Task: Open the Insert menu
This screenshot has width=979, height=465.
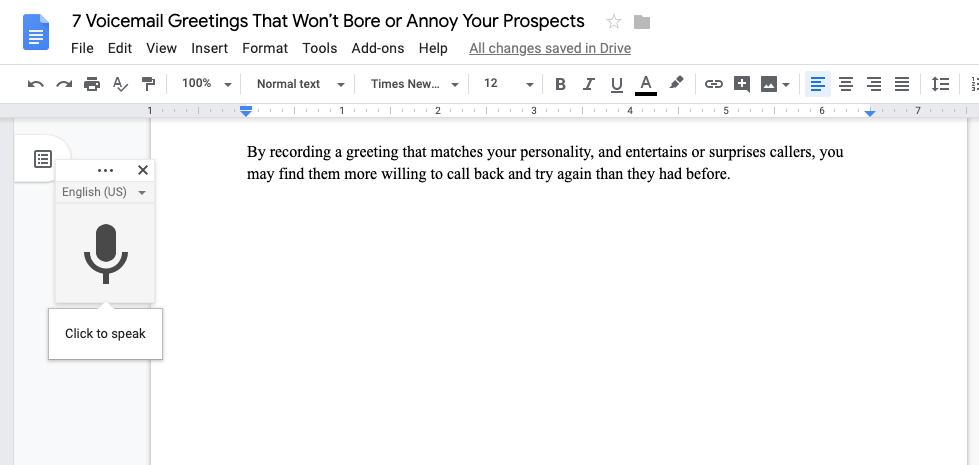Action: [210, 48]
